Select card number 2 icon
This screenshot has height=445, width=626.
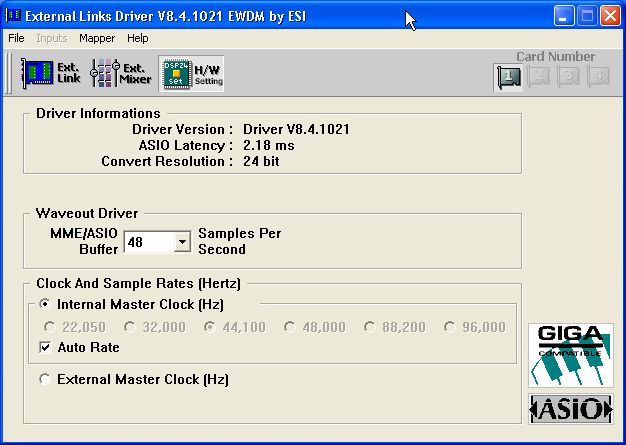[x=538, y=76]
